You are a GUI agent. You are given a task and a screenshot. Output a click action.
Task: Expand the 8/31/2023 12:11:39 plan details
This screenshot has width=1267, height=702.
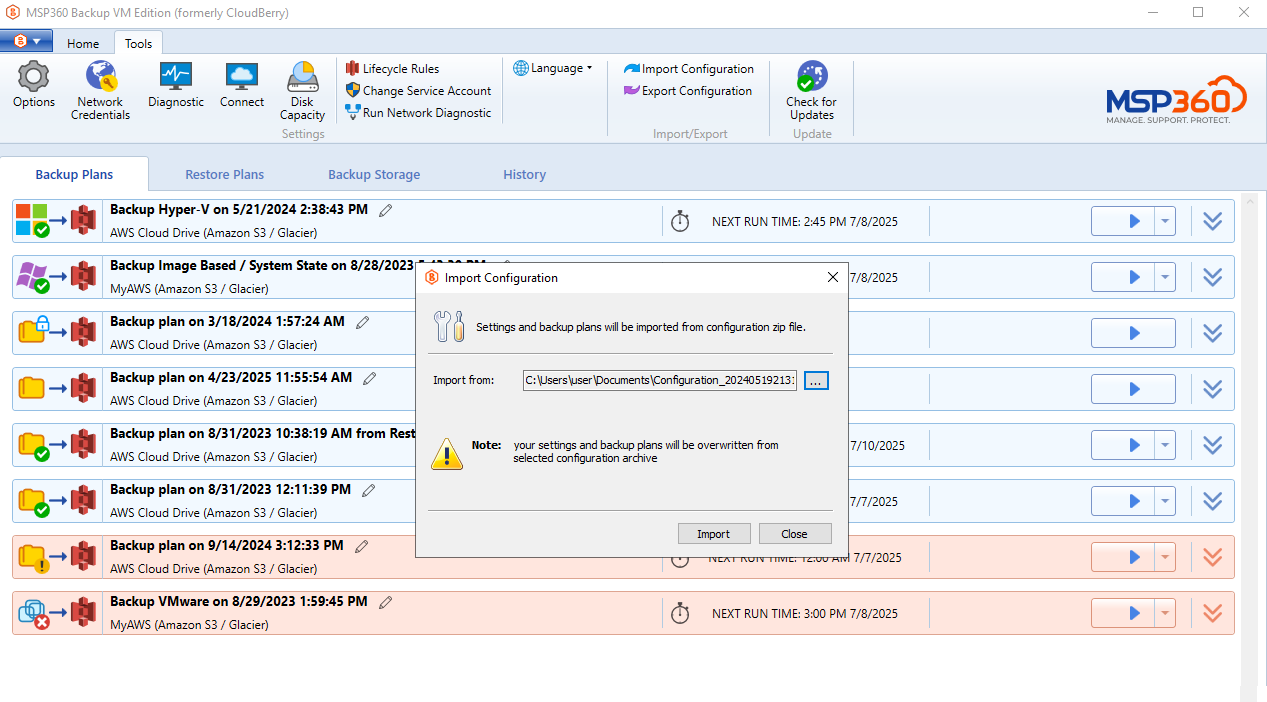pos(1213,501)
